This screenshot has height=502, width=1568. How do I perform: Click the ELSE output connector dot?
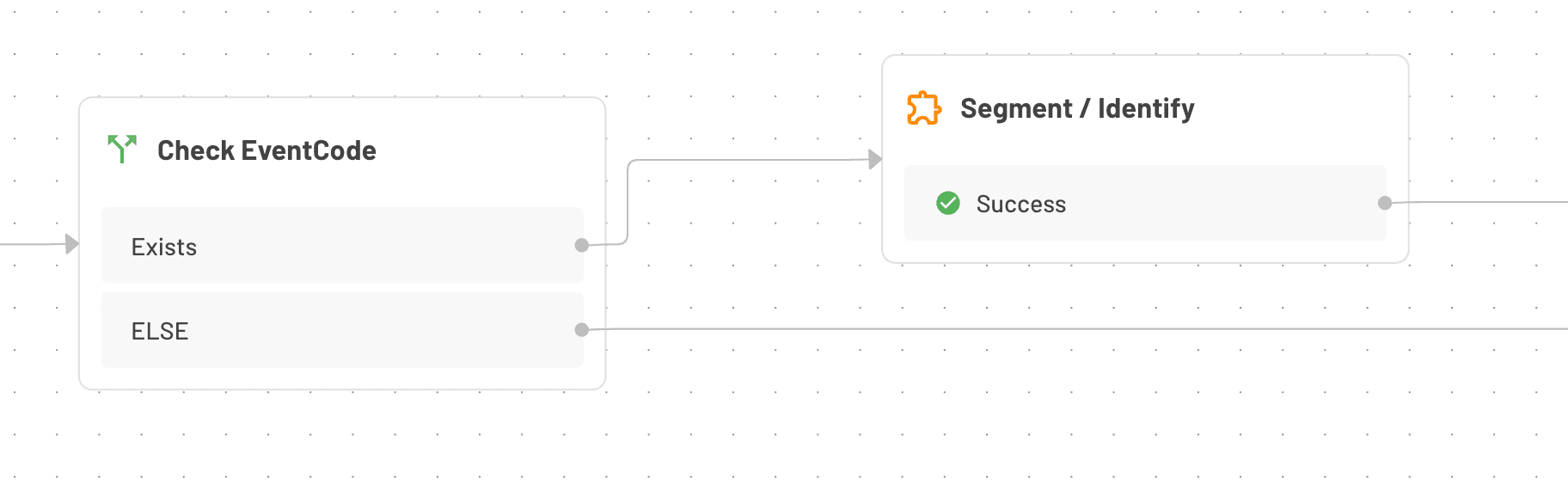point(581,328)
